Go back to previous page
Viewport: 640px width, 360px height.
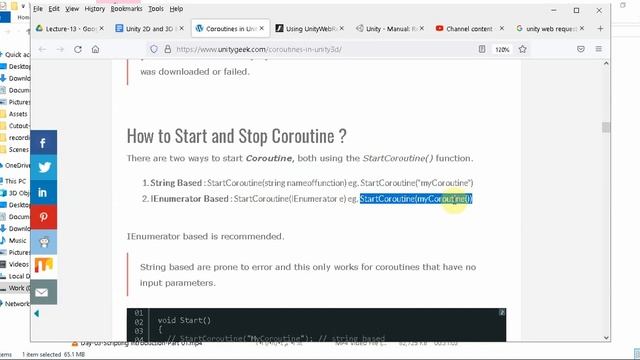(x=42, y=49)
